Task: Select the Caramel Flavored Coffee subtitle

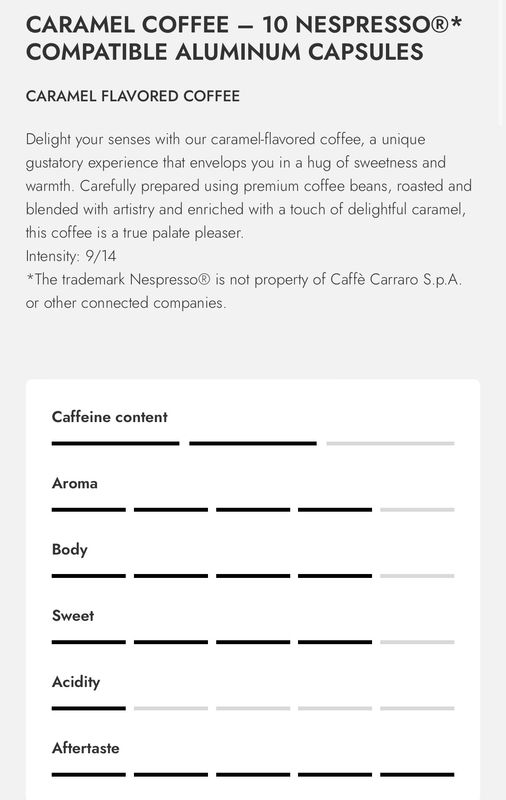Action: coord(133,96)
